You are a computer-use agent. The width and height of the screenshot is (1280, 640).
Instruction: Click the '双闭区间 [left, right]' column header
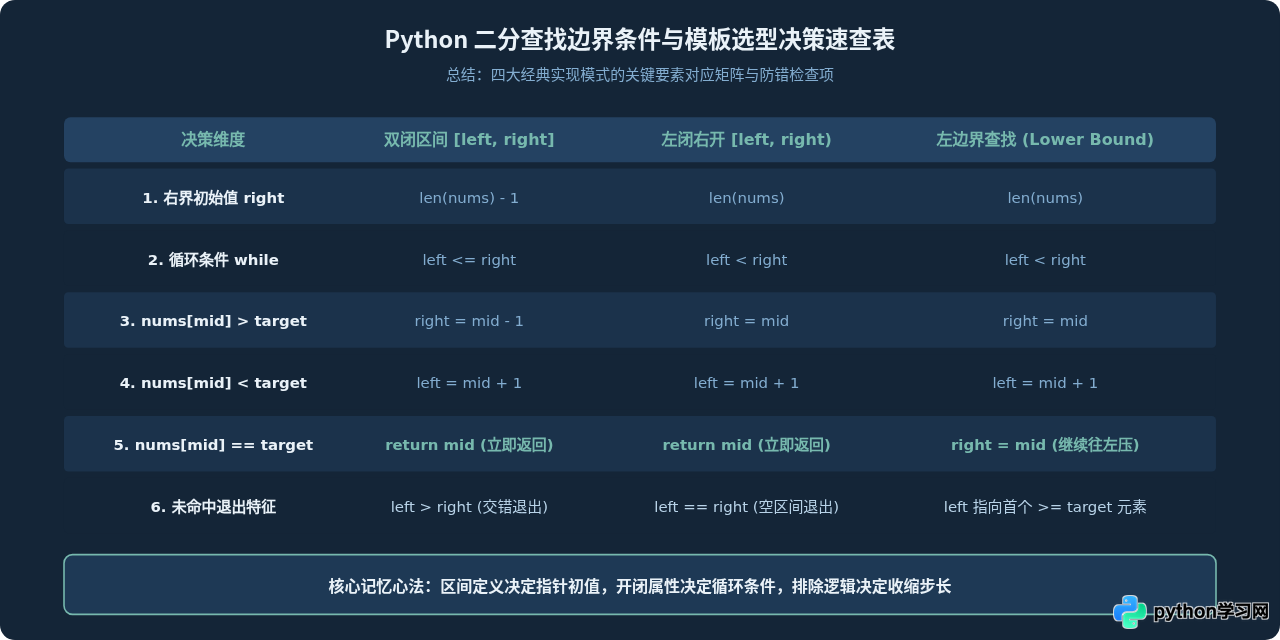click(x=469, y=140)
